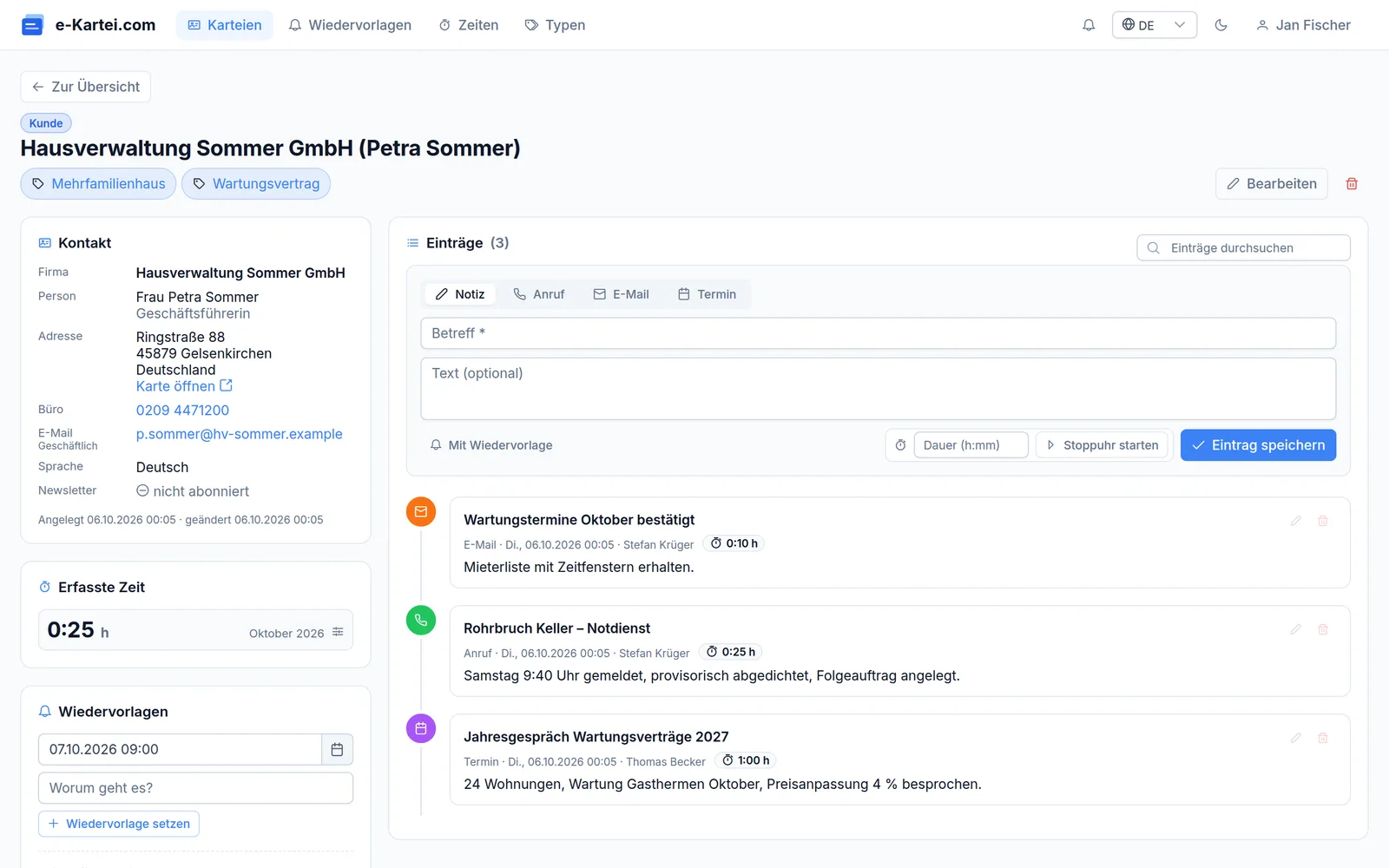Open the DE language dropdown

point(1154,25)
